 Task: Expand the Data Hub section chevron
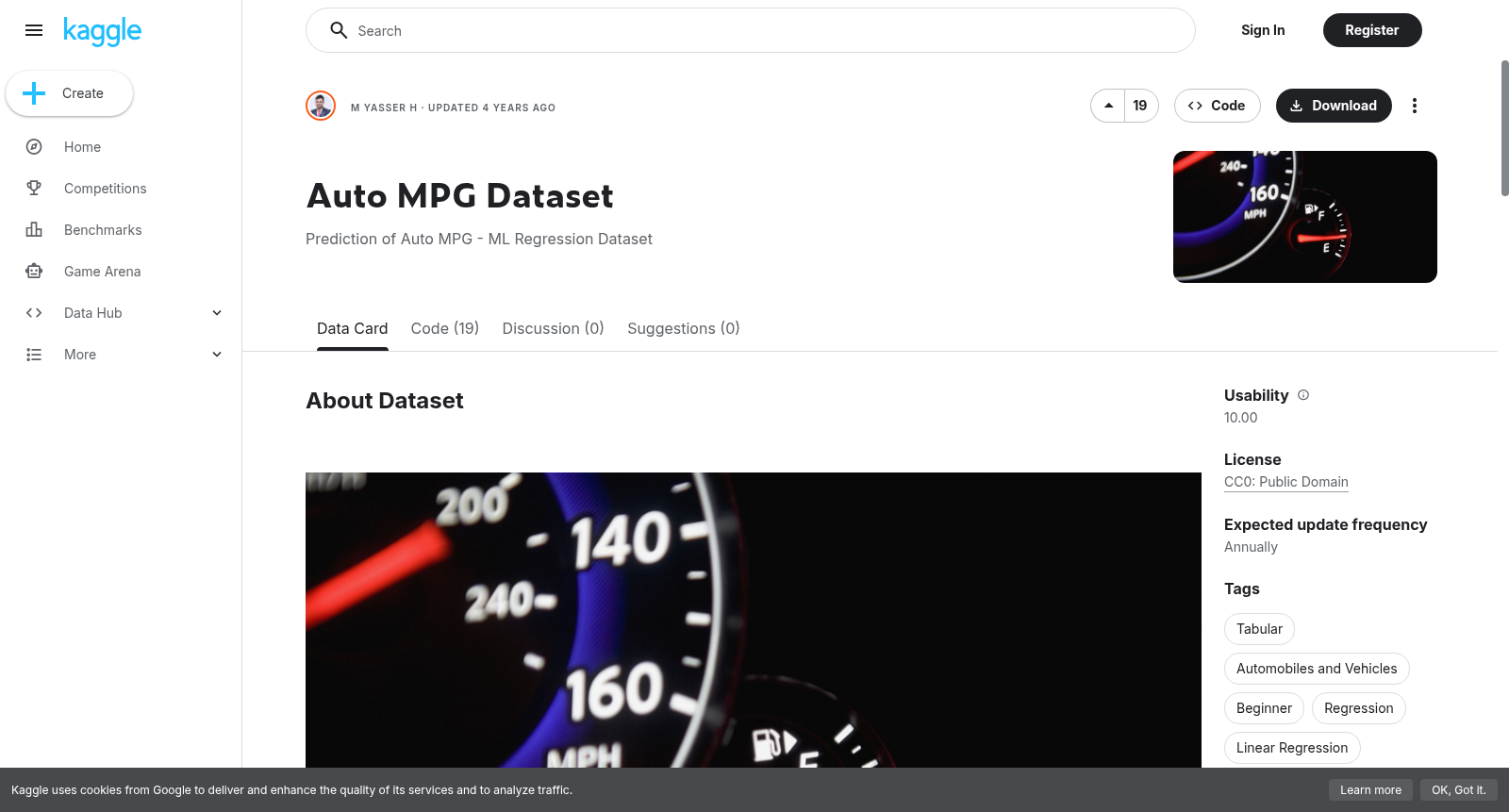coord(217,313)
